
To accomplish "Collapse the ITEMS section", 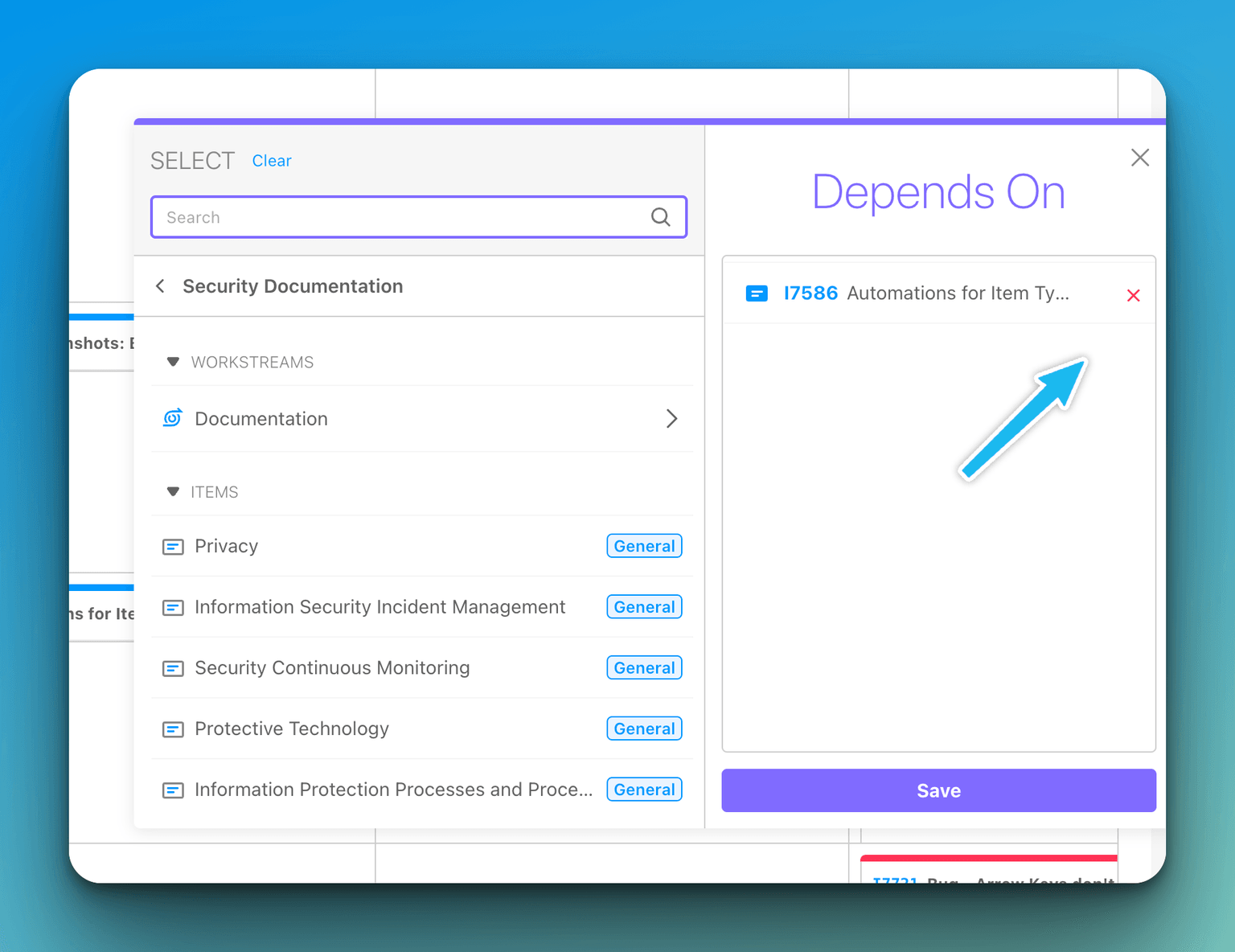I will point(174,491).
